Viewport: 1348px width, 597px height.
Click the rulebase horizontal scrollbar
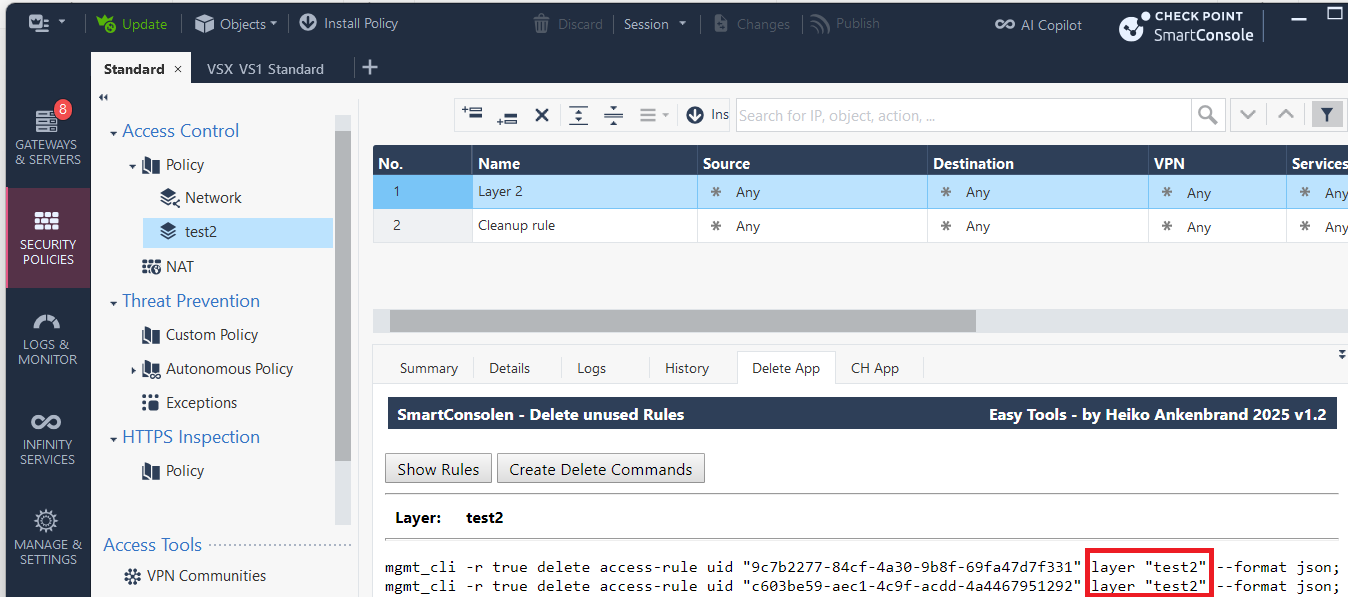[682, 320]
